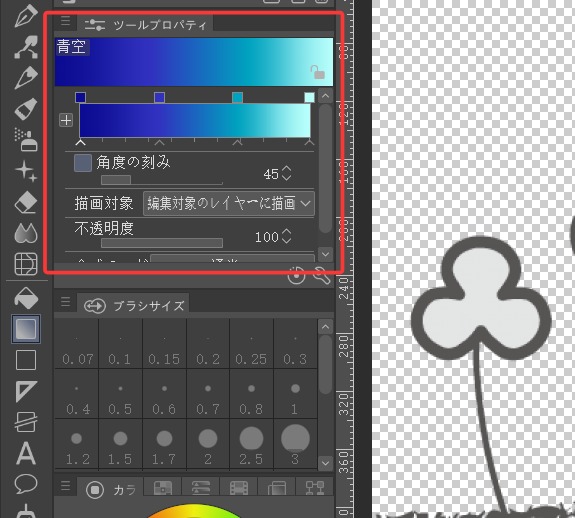Select the Brush tool
Screen dimensions: 575x518
coord(26,109)
